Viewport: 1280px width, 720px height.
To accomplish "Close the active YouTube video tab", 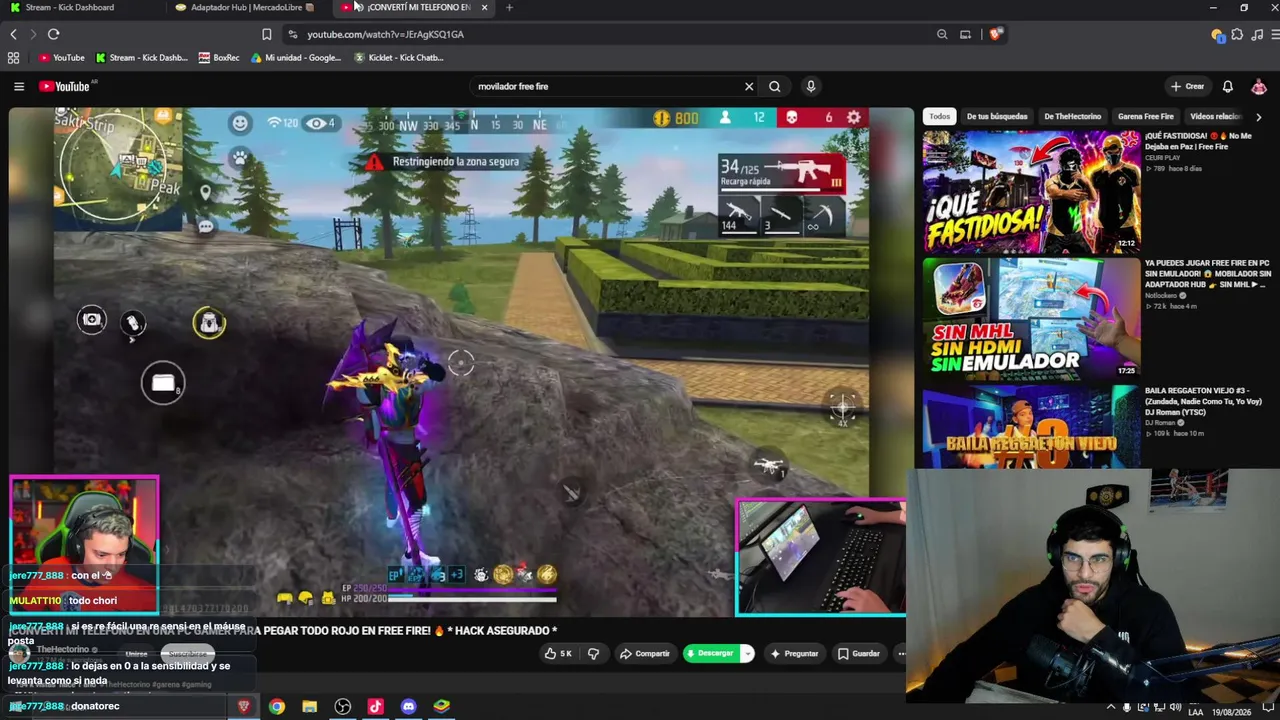I will click(485, 7).
